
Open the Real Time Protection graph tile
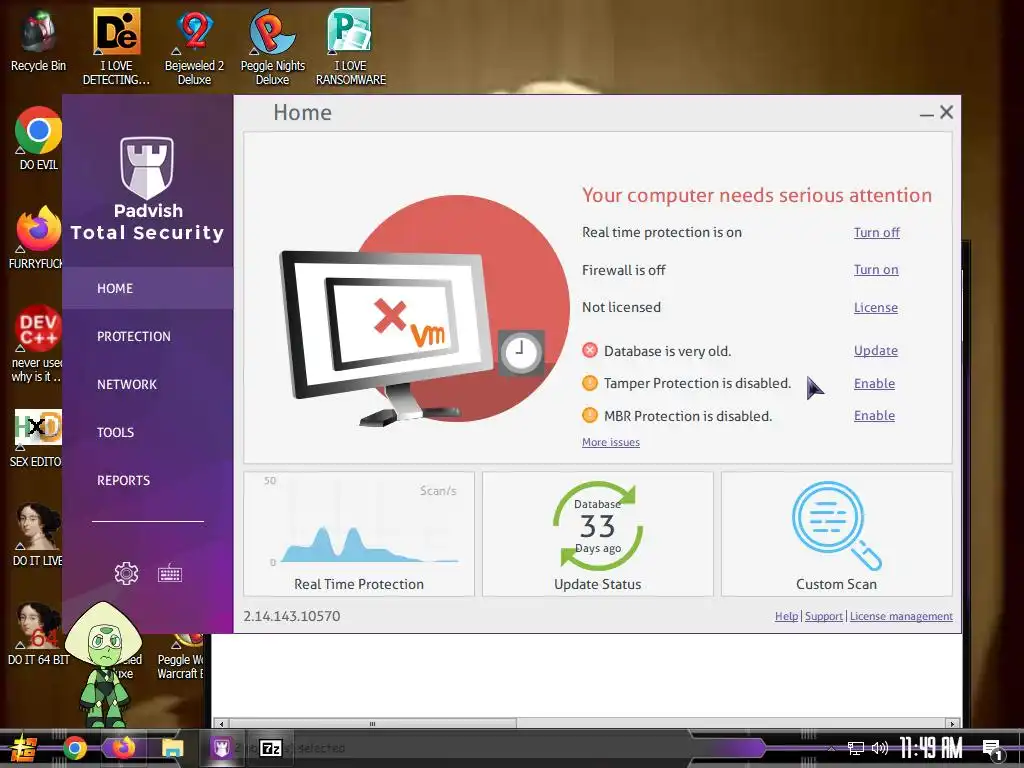point(359,534)
